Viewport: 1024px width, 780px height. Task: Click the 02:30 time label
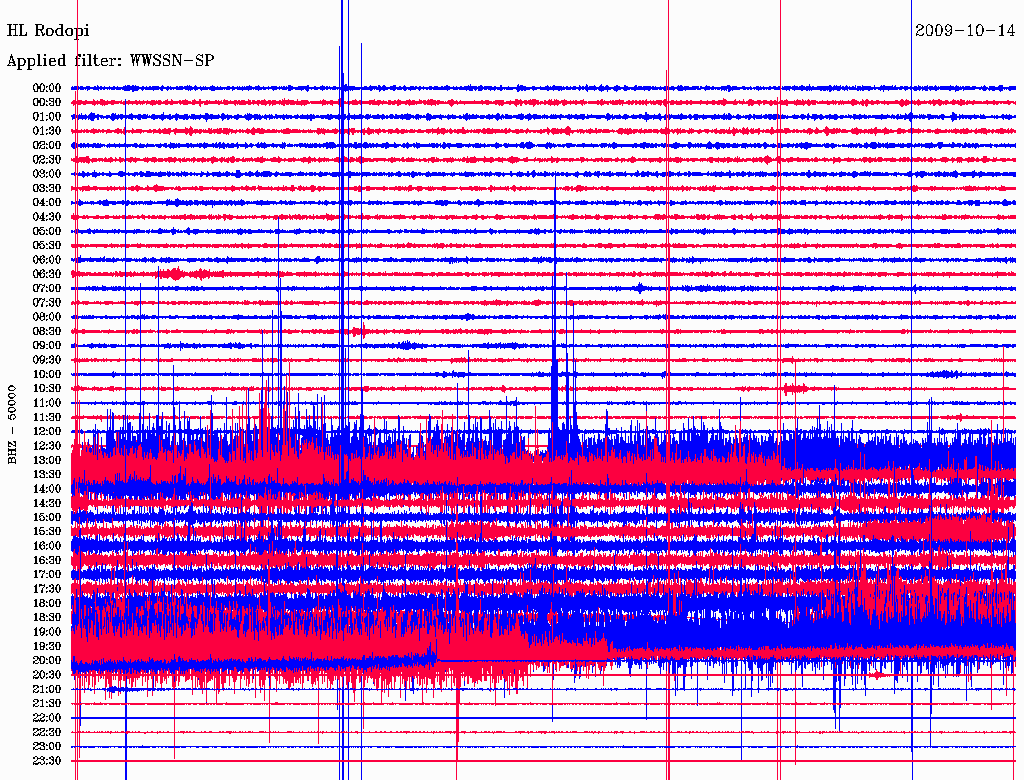[x=47, y=159]
